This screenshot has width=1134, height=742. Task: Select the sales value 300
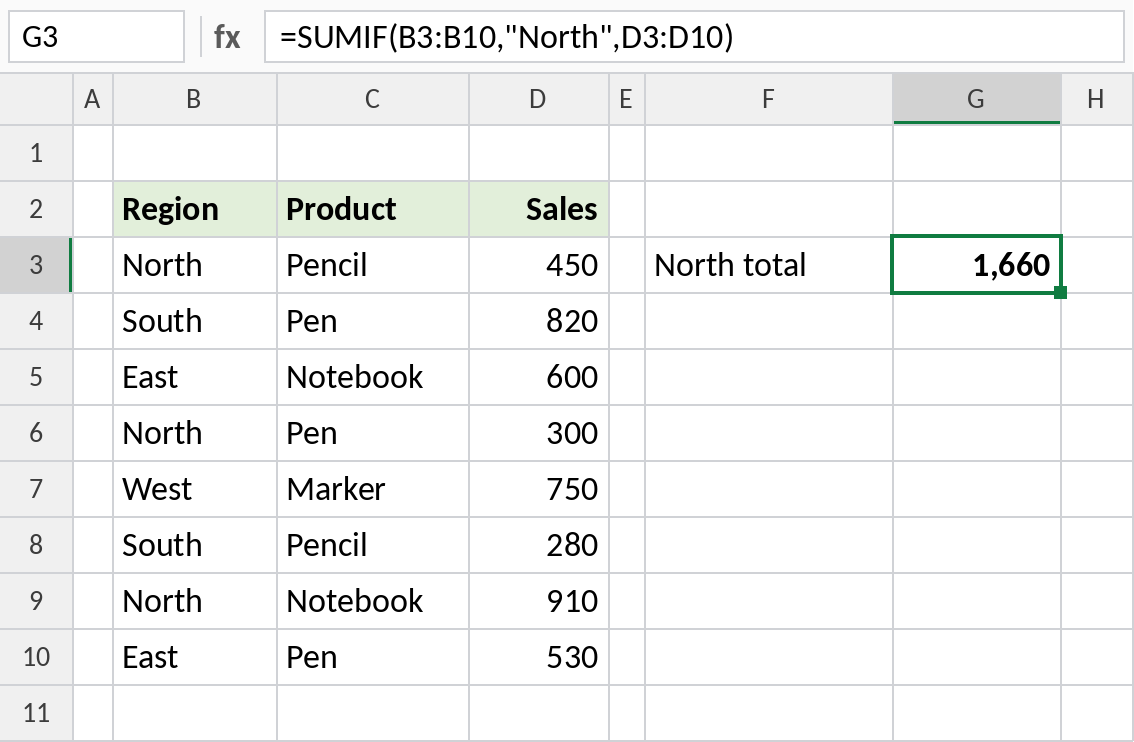click(539, 433)
